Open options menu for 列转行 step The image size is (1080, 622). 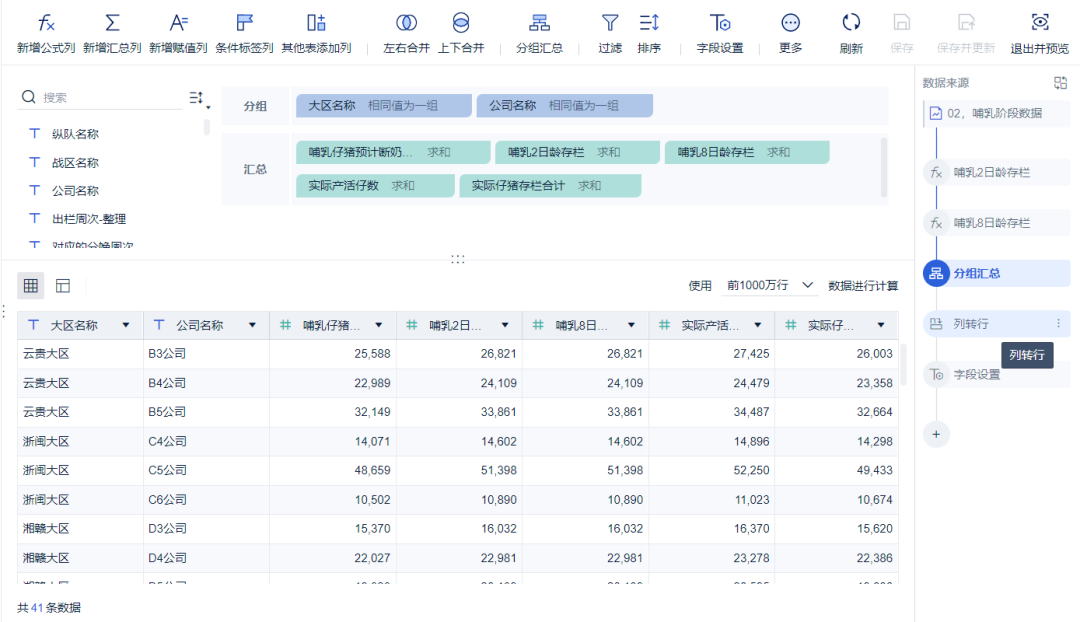[1059, 324]
